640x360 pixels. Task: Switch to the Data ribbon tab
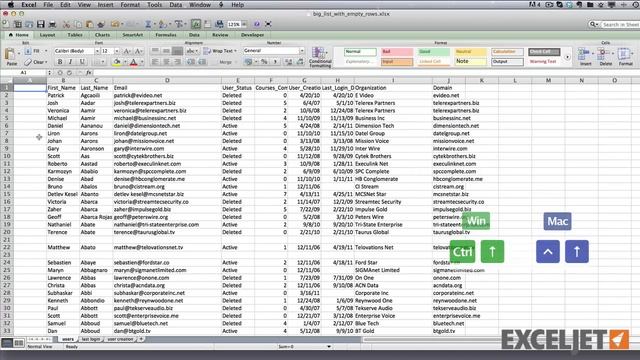point(194,35)
